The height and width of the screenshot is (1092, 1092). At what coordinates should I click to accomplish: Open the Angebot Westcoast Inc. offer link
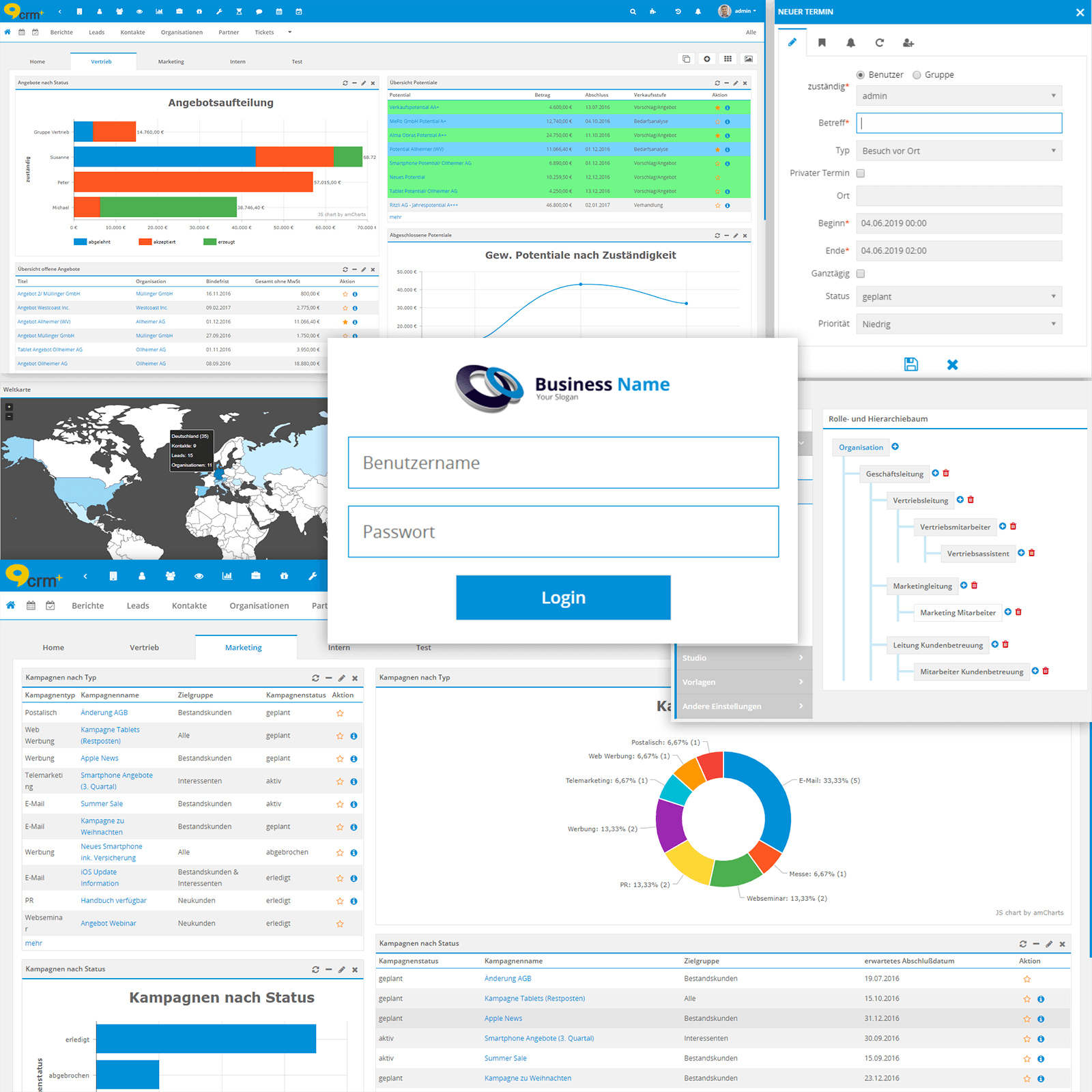(43, 308)
